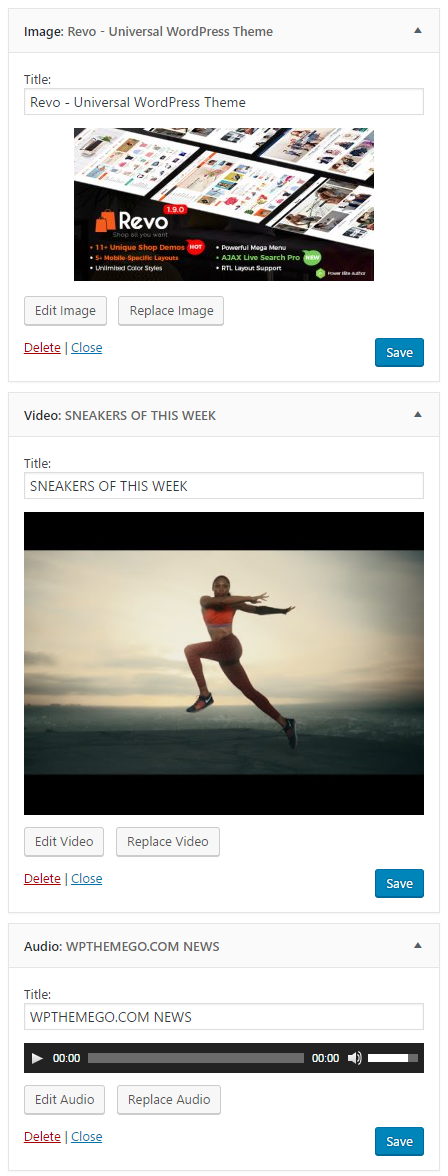Delete the Audio widget

click(x=42, y=1136)
